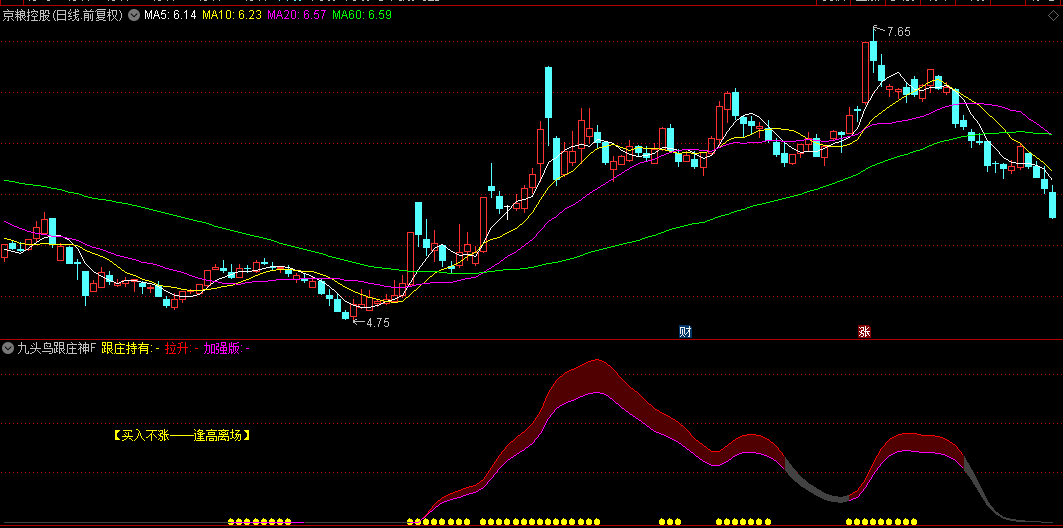
Task: Select the MA10: 6.23 moving average label
Action: (x=231, y=15)
